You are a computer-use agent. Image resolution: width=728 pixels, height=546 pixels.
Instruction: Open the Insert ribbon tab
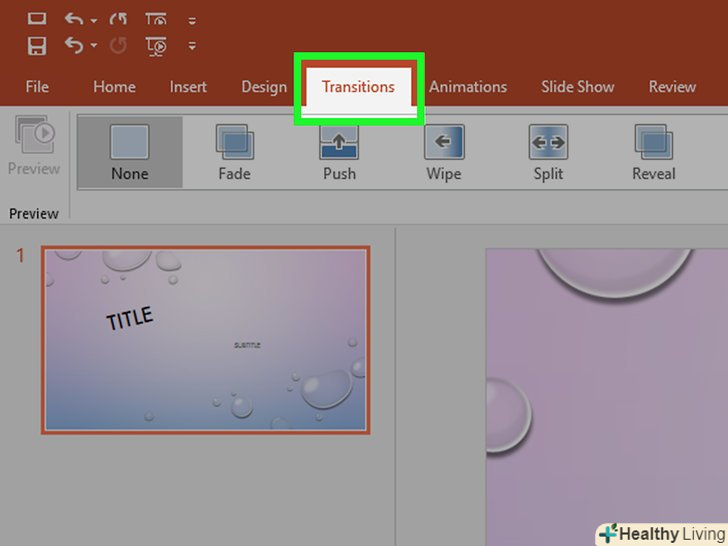click(x=188, y=87)
